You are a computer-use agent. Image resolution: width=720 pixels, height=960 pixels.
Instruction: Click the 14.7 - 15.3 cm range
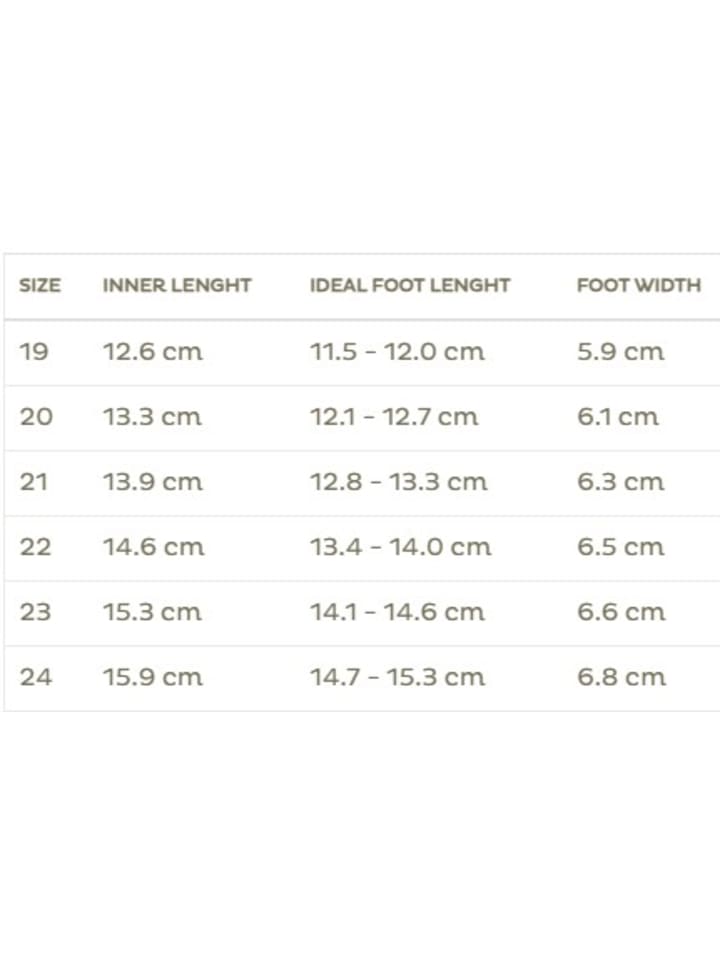[x=398, y=677]
